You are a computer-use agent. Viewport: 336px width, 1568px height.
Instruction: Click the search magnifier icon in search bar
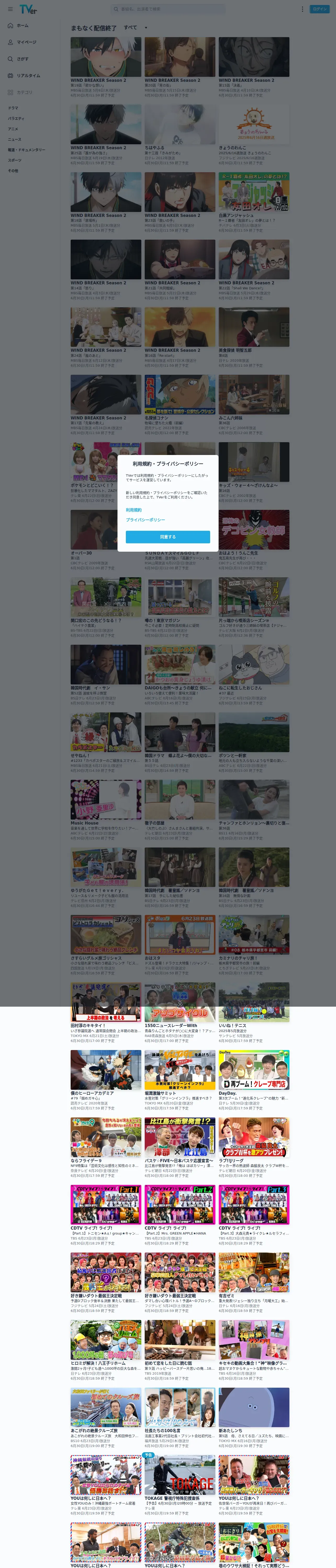(116, 9)
